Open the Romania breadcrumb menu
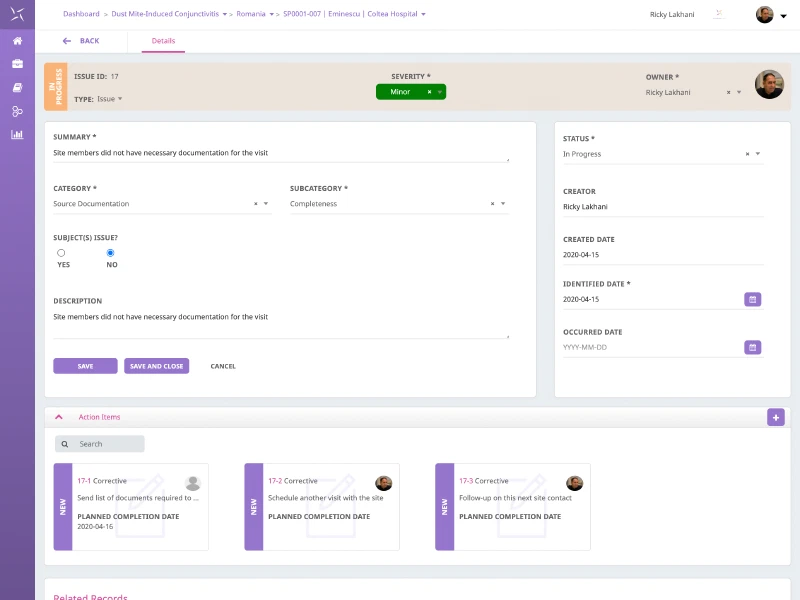This screenshot has width=800, height=600. [271, 14]
